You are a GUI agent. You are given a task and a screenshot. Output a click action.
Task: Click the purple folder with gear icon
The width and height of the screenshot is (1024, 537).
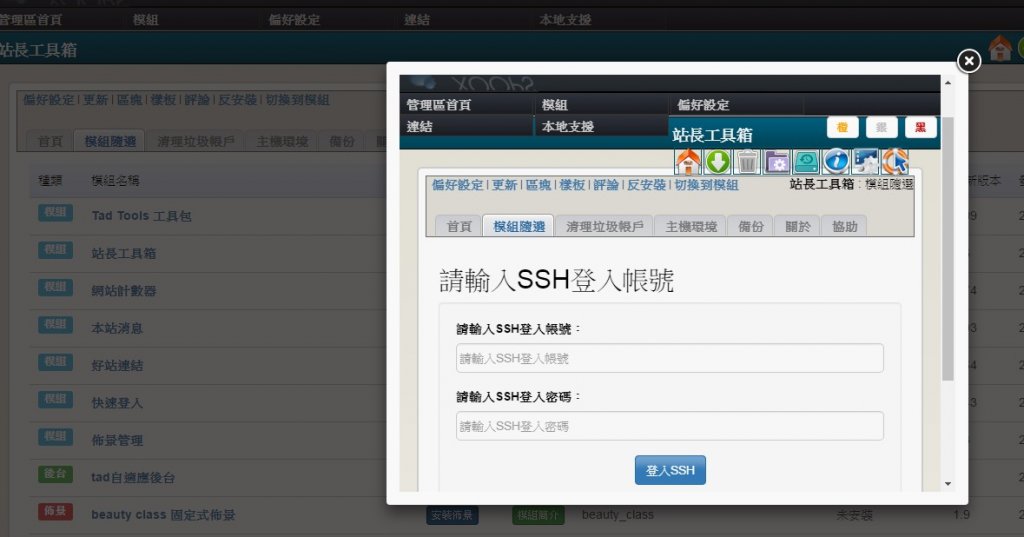pyautogui.click(x=777, y=161)
